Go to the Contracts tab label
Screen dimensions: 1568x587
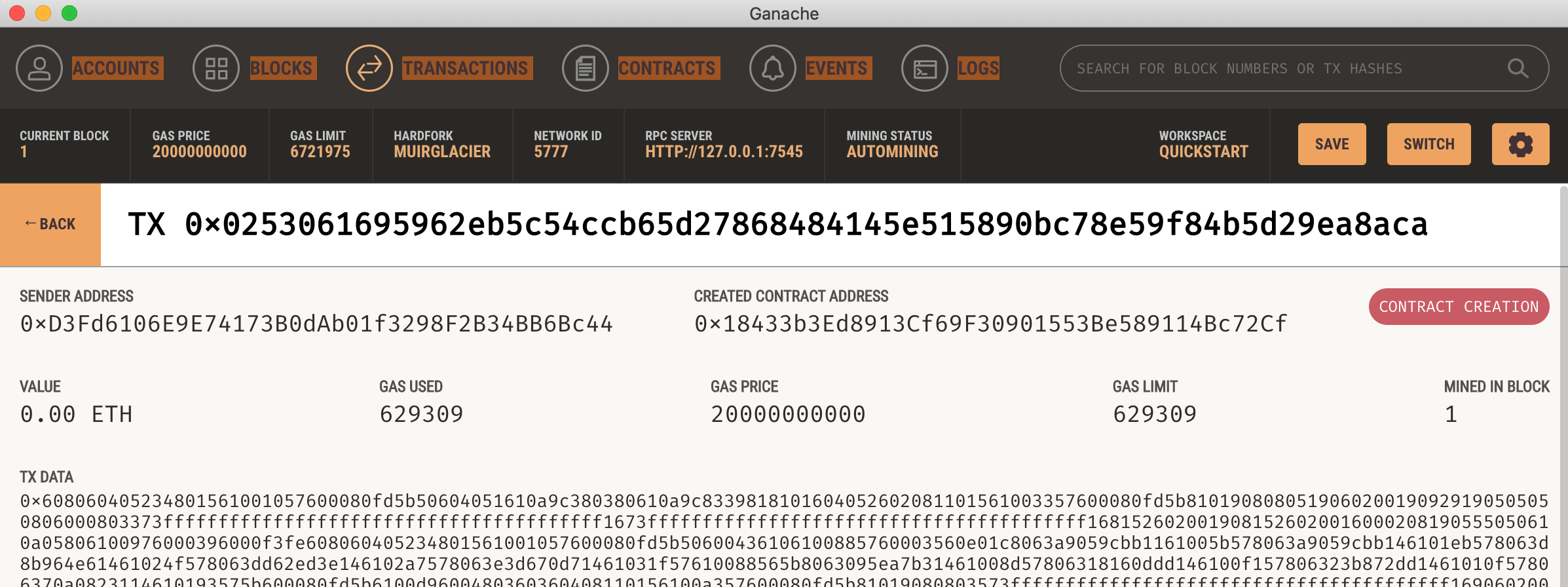pyautogui.click(x=669, y=68)
